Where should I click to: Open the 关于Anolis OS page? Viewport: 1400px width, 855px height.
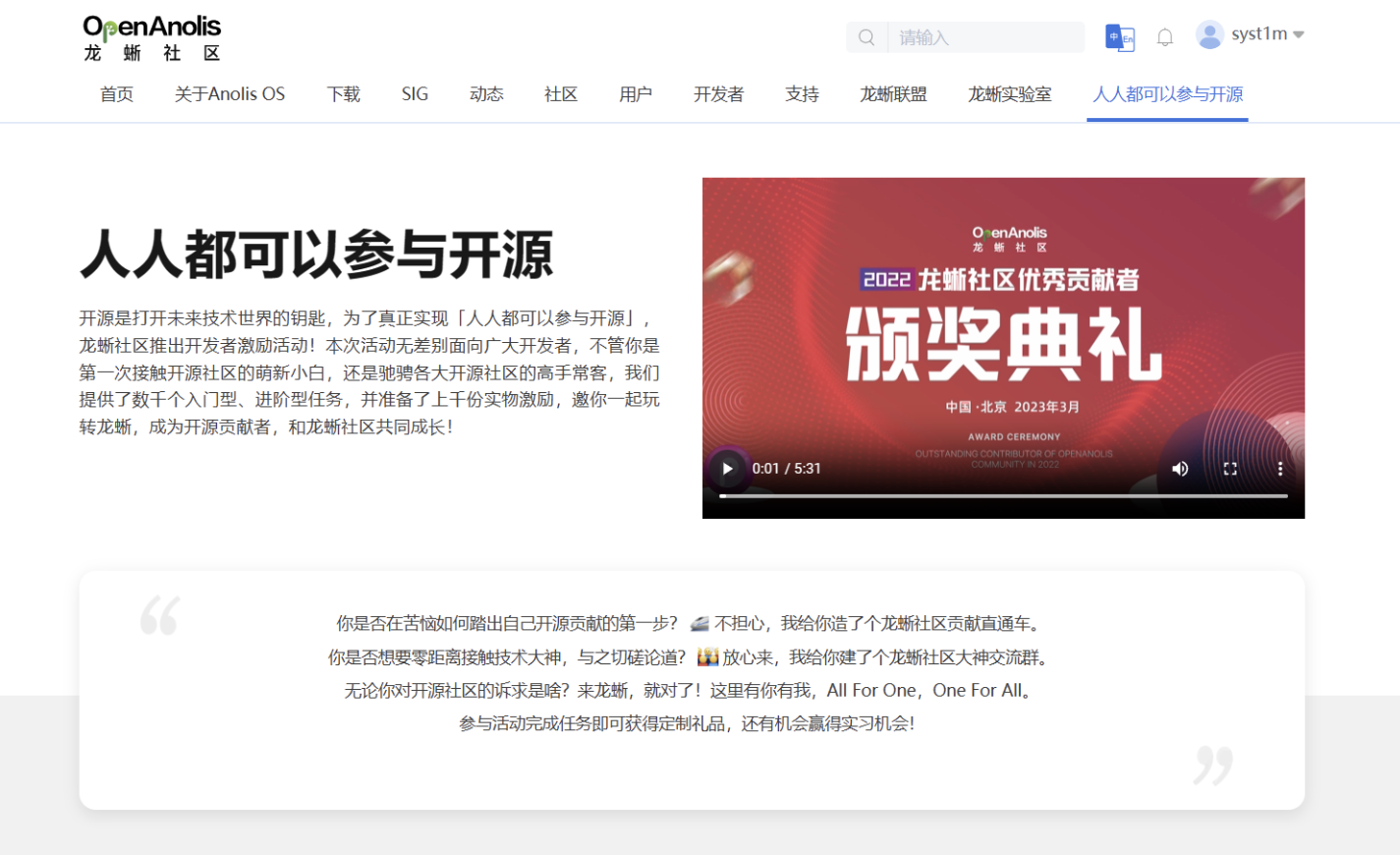229,94
